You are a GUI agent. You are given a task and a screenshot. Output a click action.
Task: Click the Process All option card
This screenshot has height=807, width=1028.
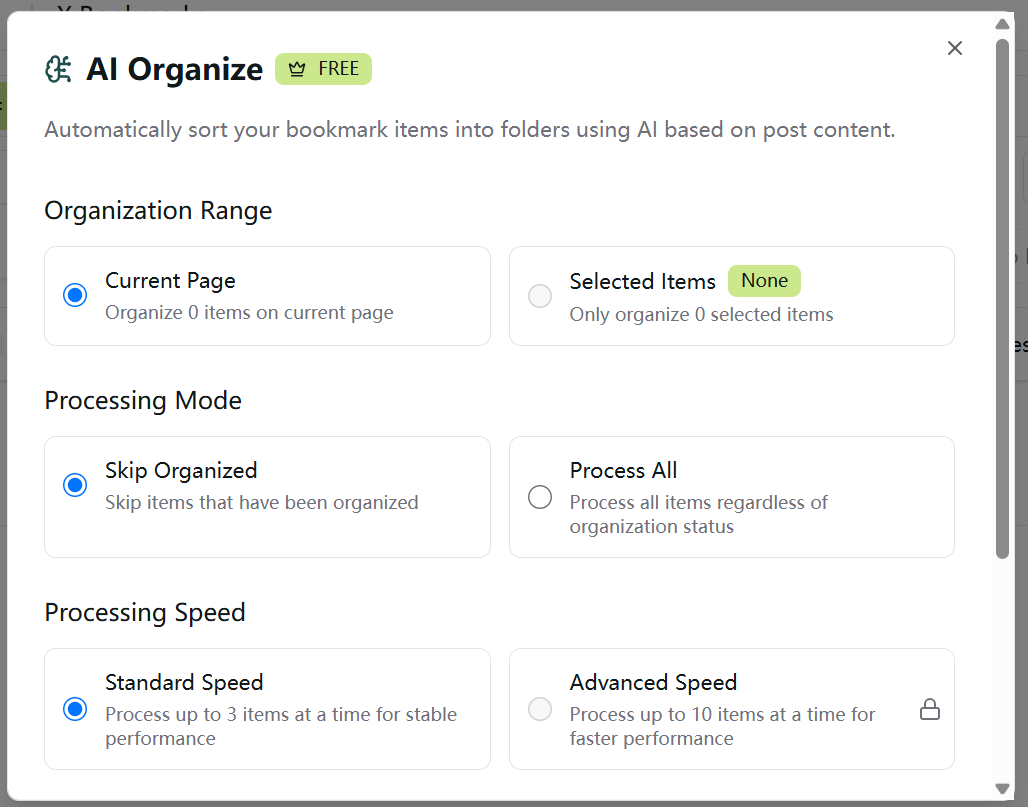(731, 497)
